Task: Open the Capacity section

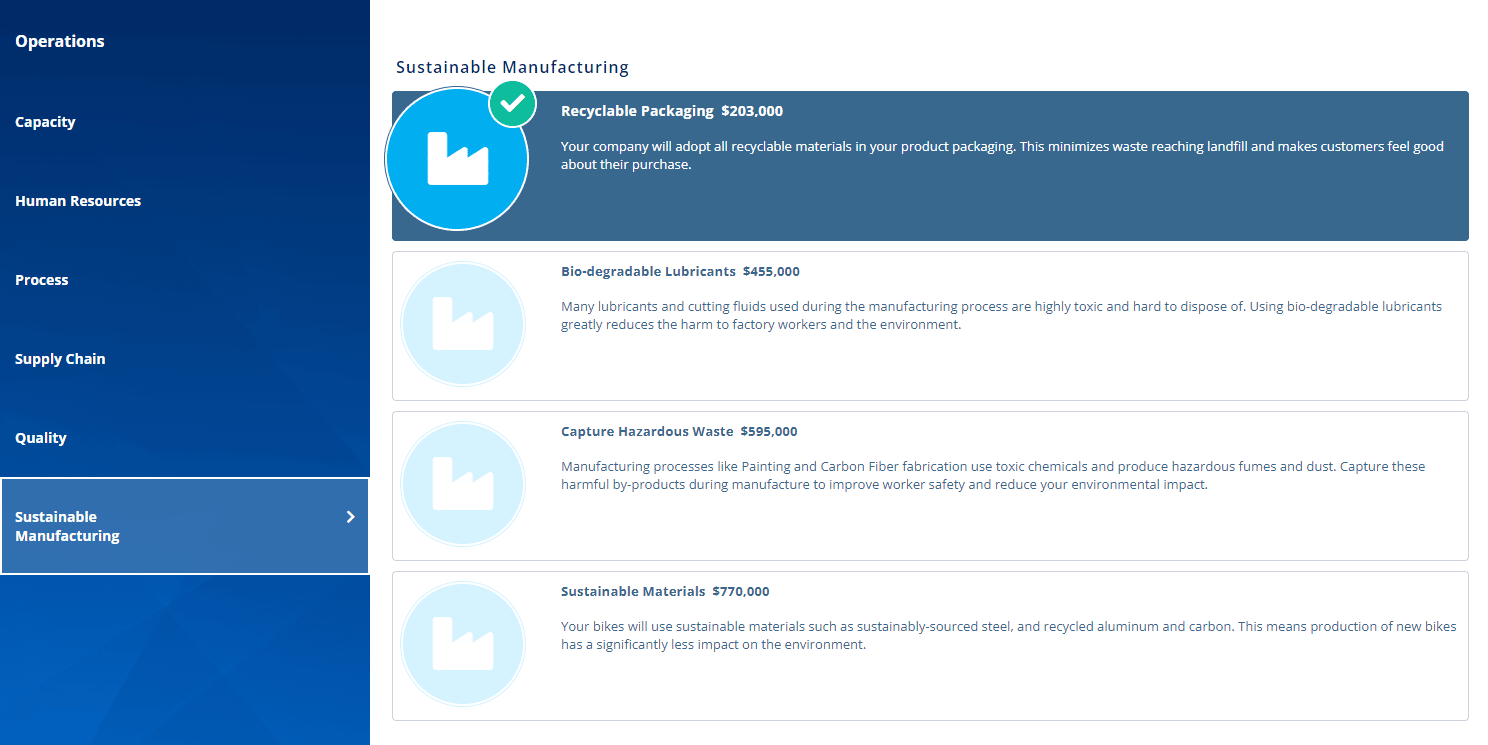Action: [45, 122]
